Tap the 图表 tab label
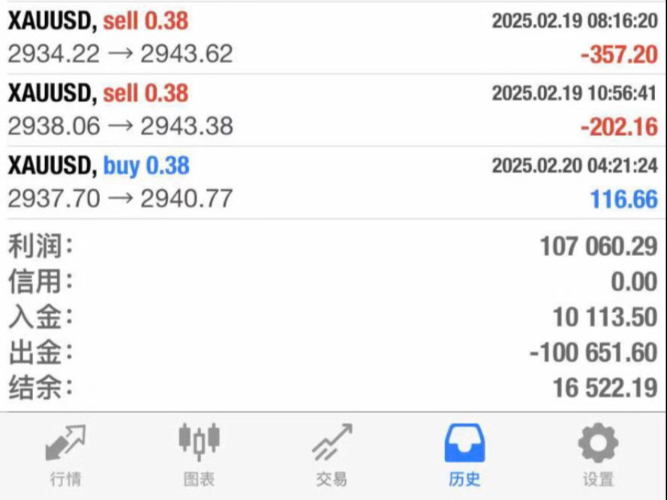Image resolution: width=667 pixels, height=500 pixels. (x=199, y=480)
